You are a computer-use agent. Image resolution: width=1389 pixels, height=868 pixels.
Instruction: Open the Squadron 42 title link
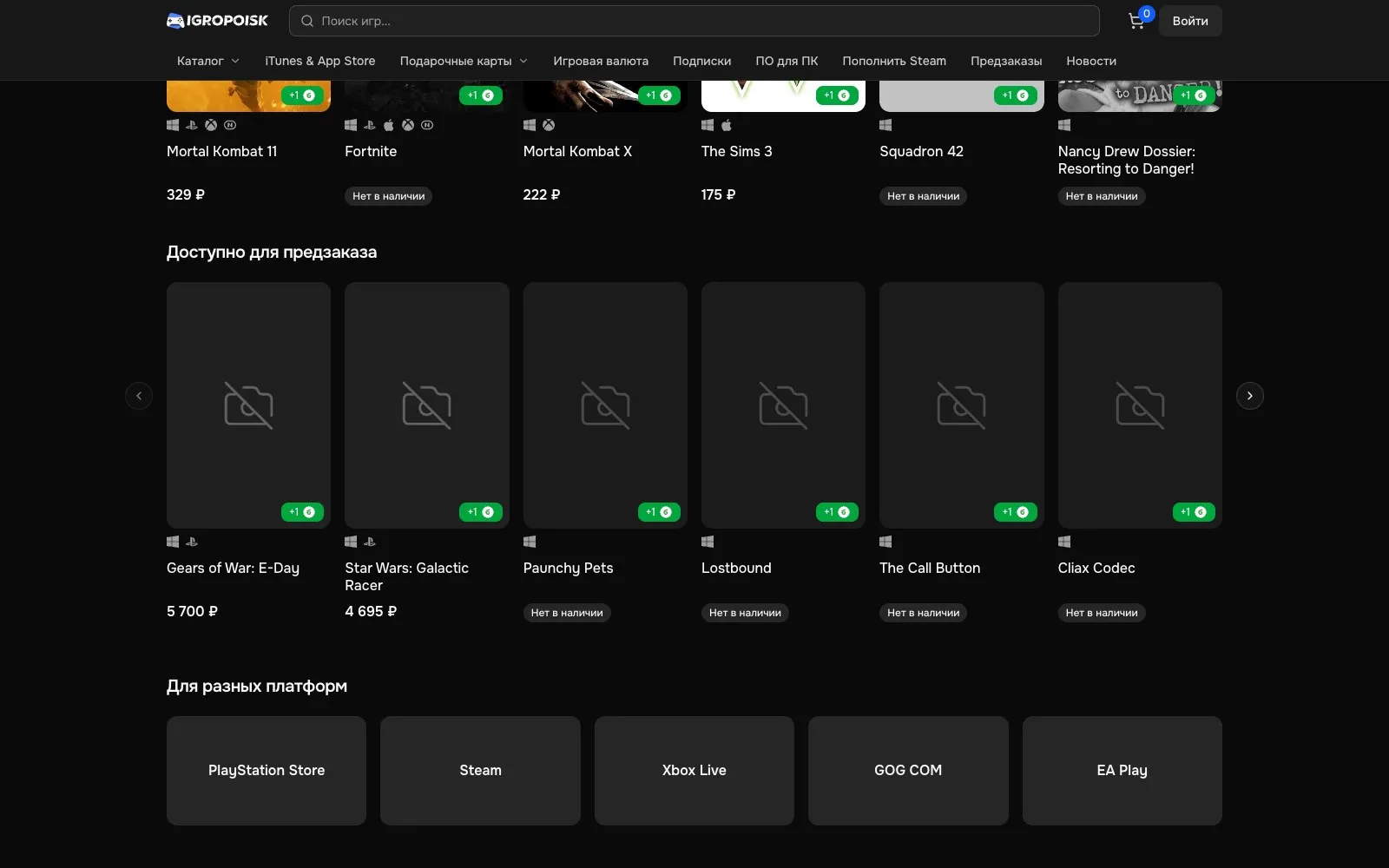(x=921, y=151)
